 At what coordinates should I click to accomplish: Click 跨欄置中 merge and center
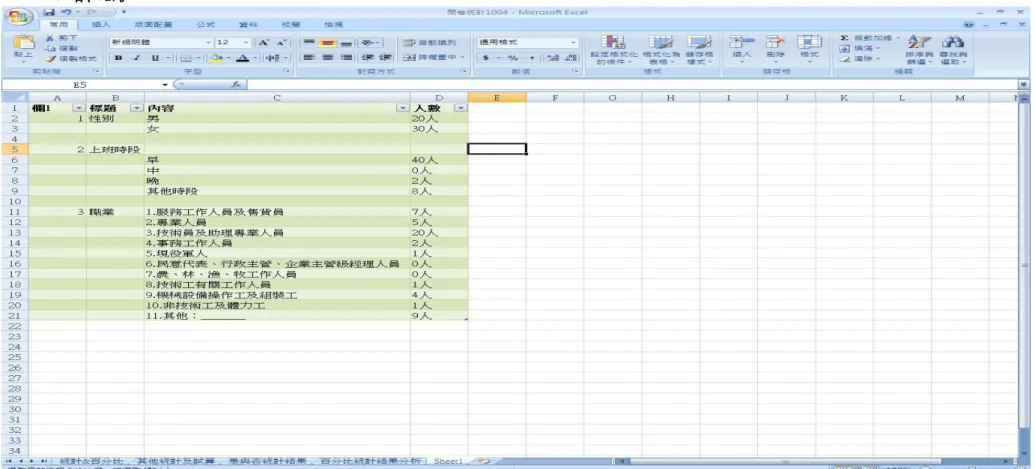click(432, 58)
